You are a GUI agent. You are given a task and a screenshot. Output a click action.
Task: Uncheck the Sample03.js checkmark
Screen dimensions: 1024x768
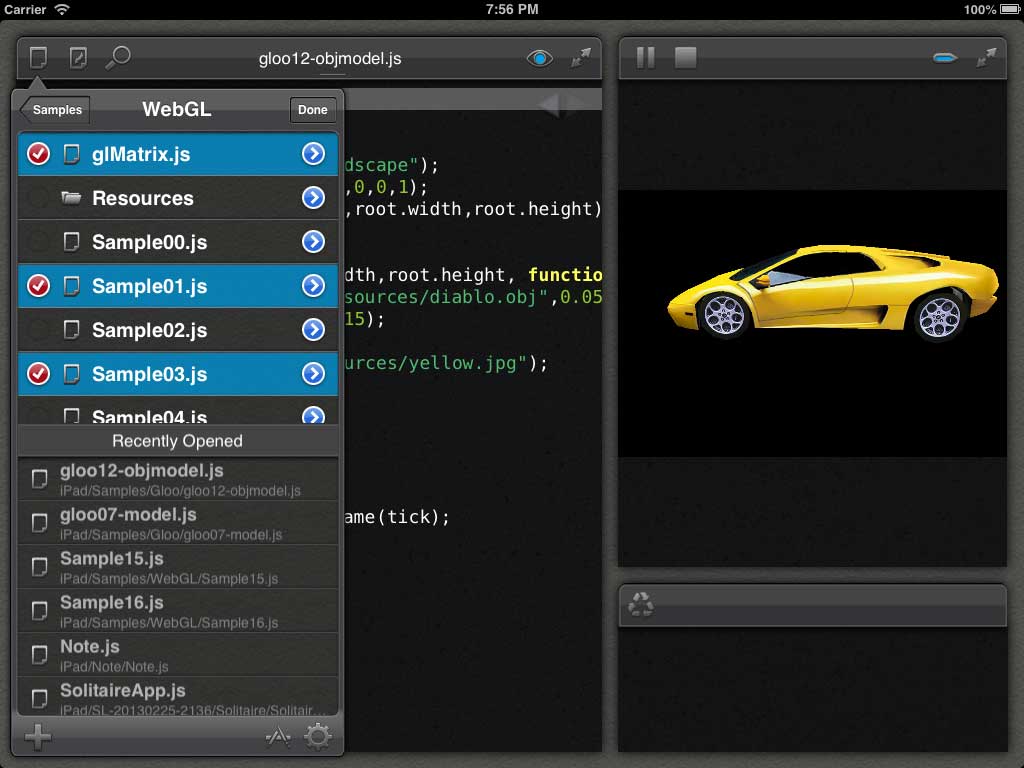tap(39, 374)
